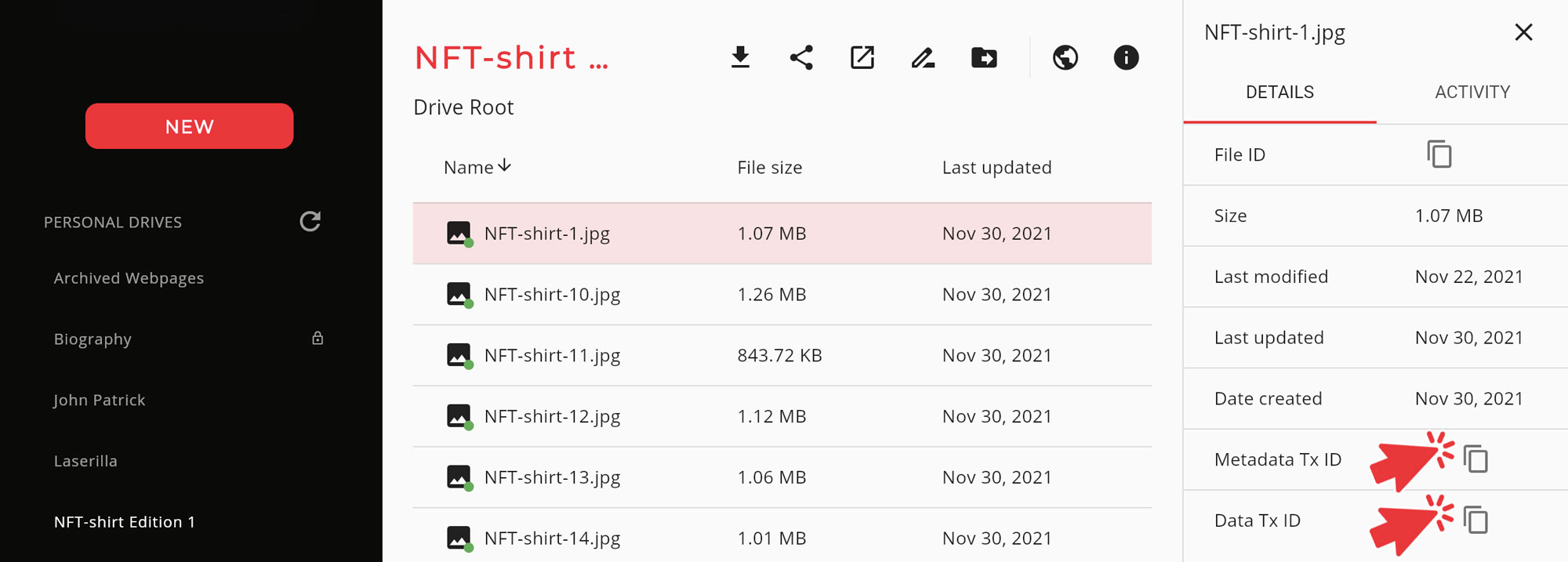
Task: Copy the File ID
Action: [1439, 154]
